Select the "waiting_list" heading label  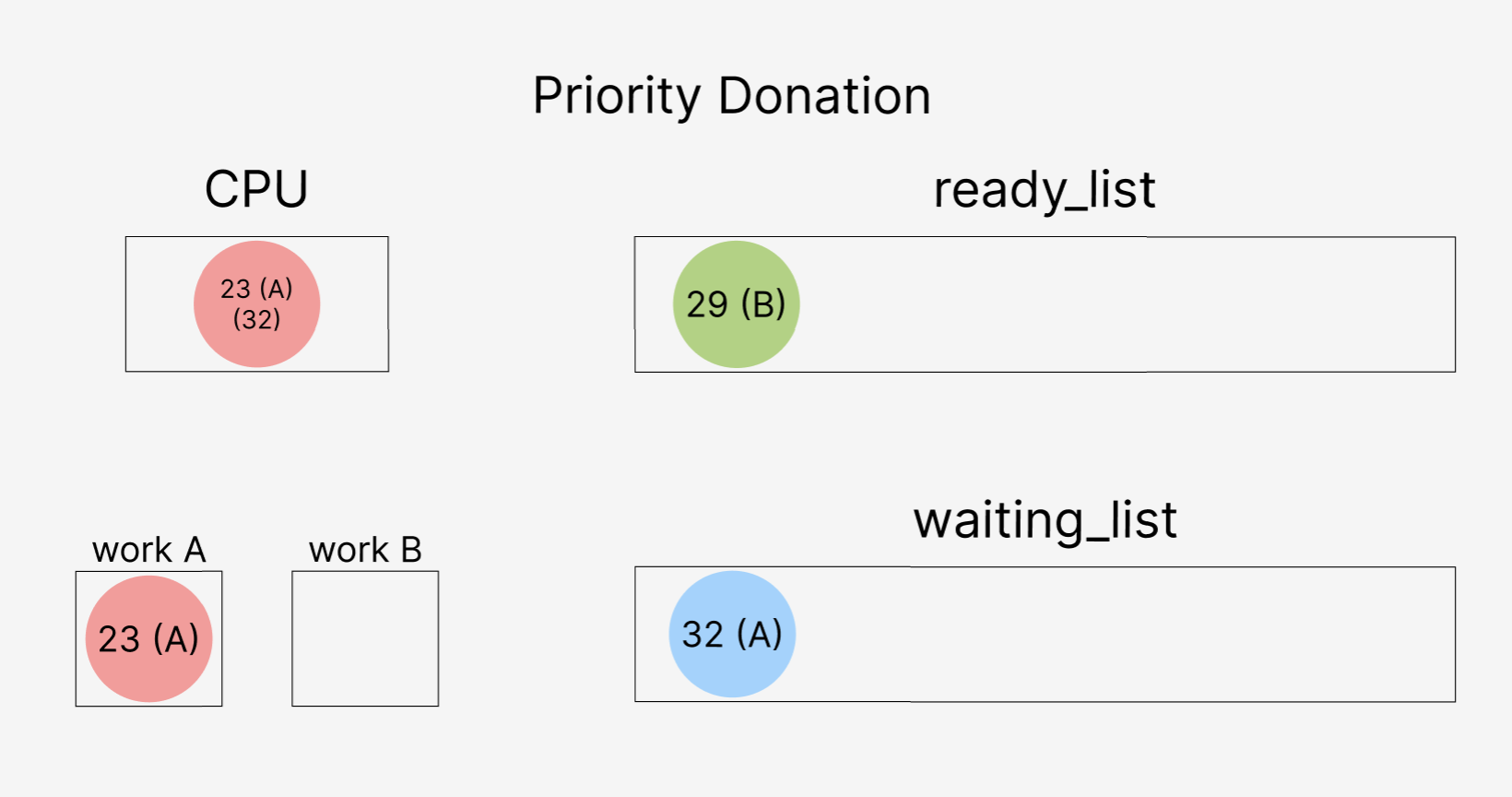[1045, 520]
